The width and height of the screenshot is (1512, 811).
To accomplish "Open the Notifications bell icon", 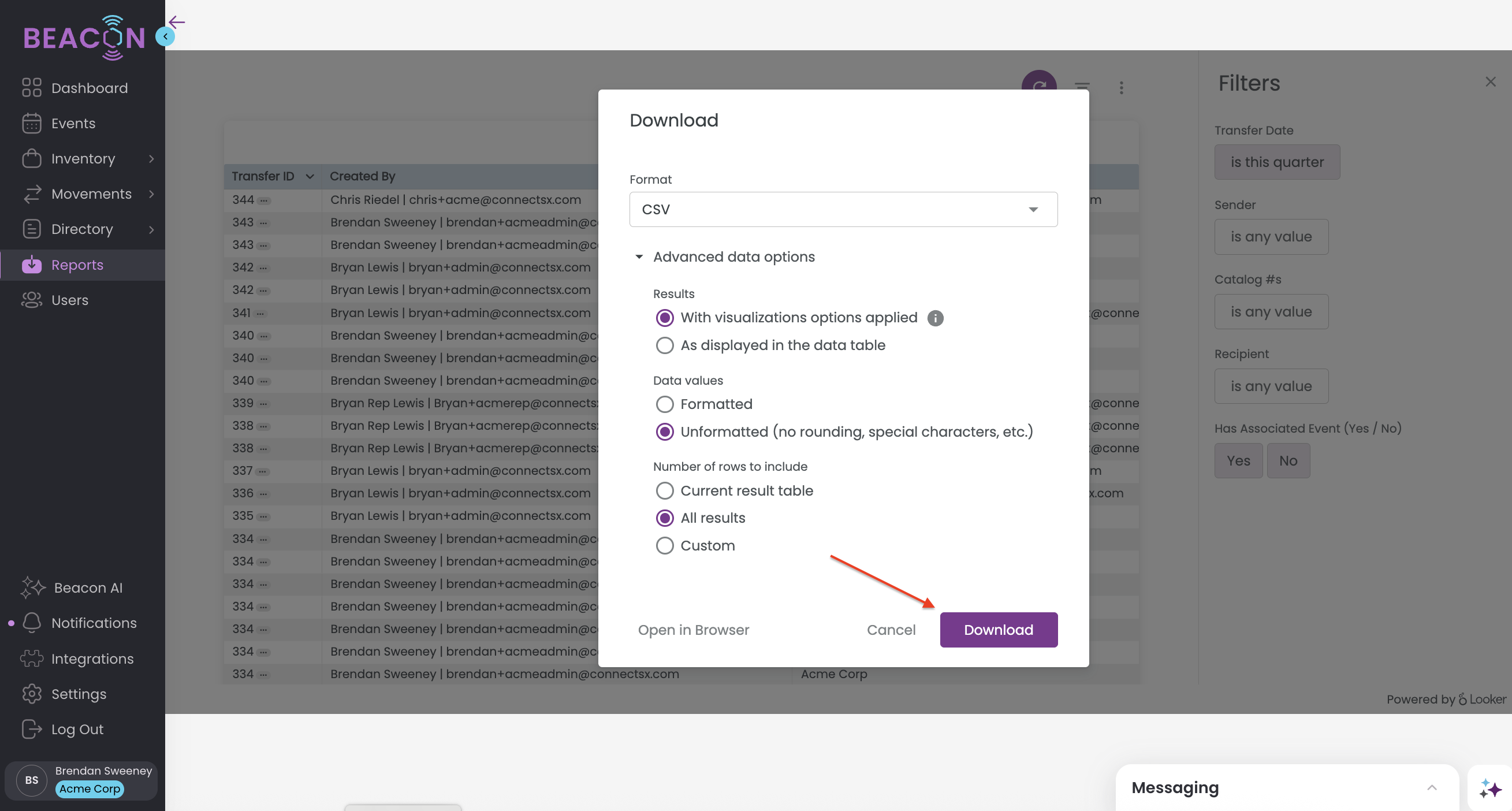I will coord(32,623).
